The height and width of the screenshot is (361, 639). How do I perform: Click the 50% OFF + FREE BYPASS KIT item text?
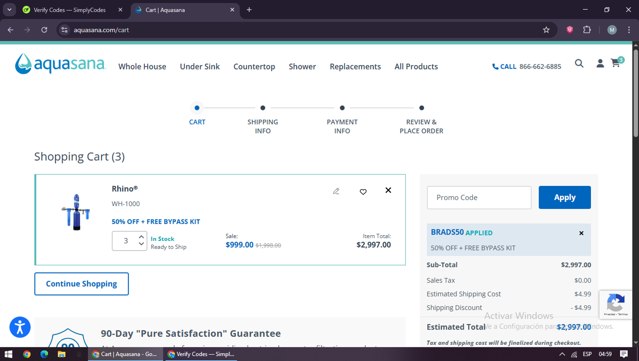tap(156, 222)
